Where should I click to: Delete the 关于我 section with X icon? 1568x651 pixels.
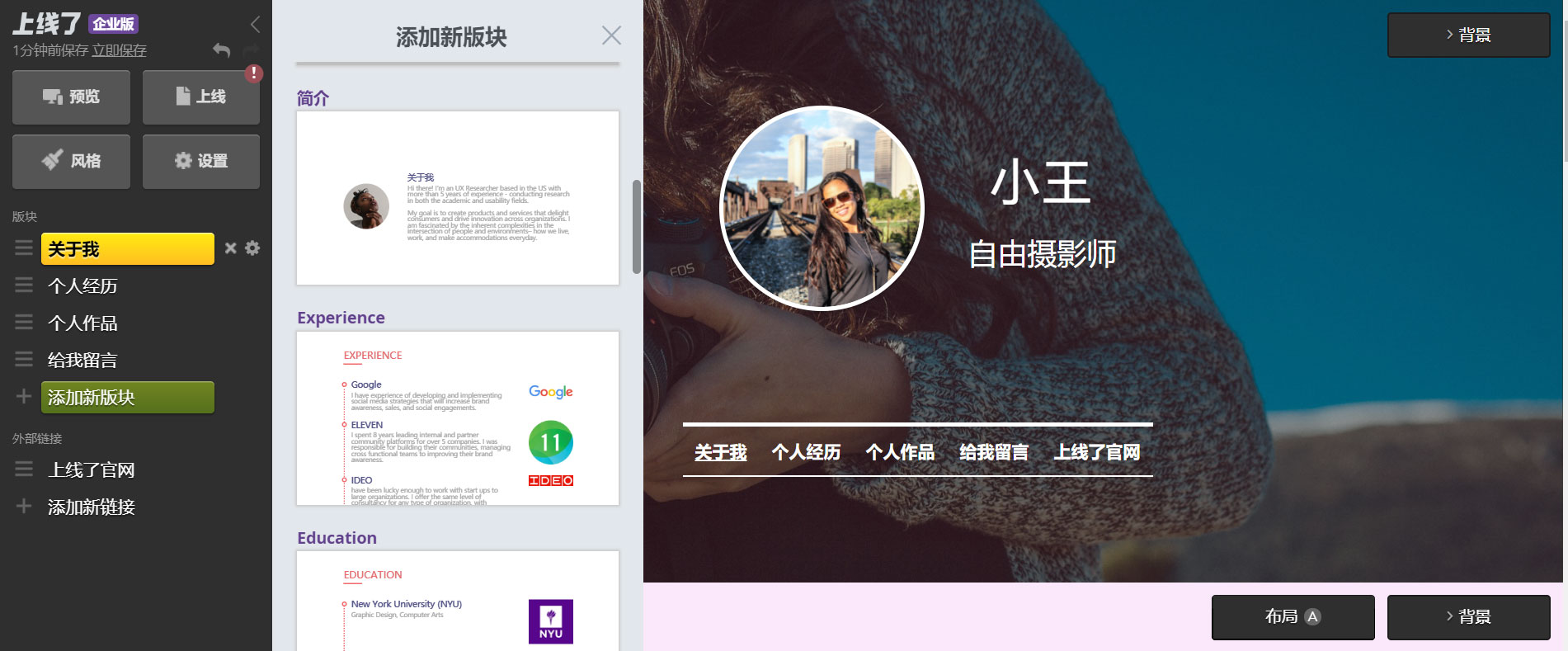click(x=231, y=248)
